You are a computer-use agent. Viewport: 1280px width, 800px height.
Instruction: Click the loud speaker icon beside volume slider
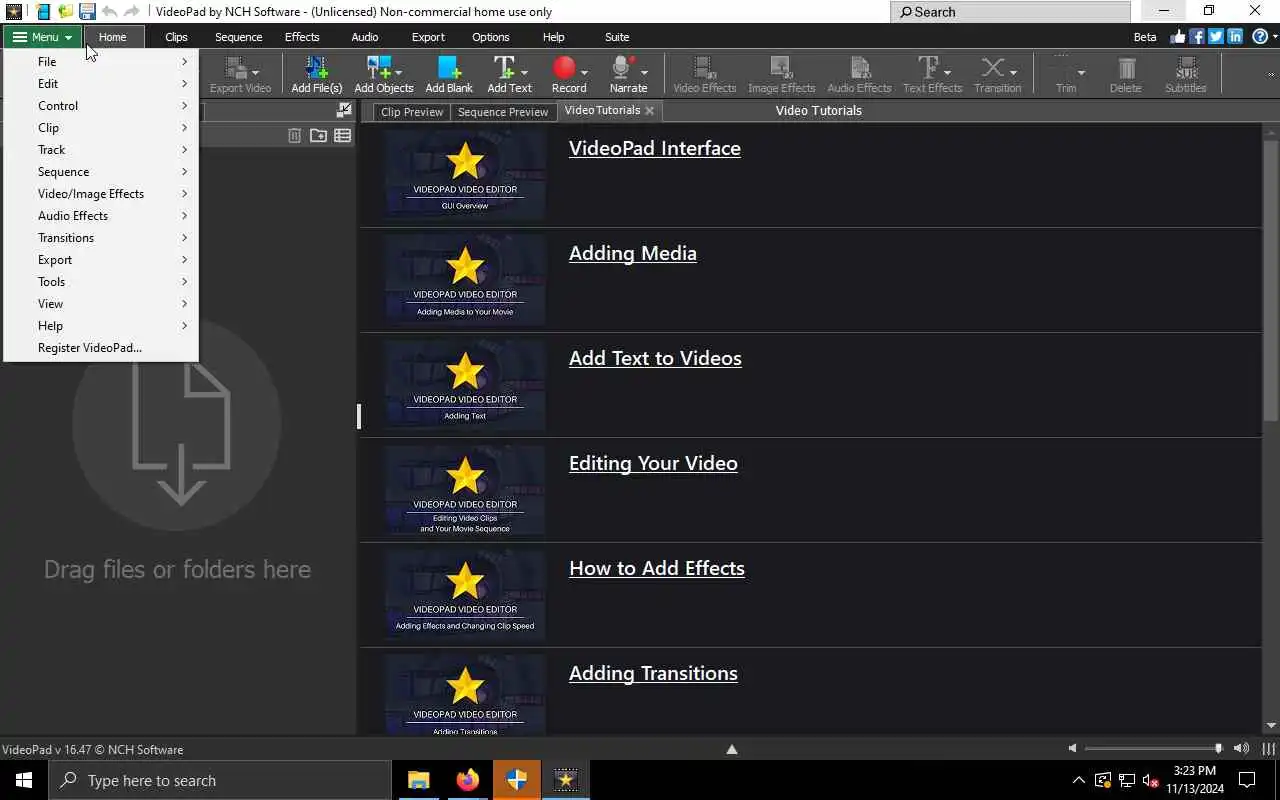[x=1241, y=748]
